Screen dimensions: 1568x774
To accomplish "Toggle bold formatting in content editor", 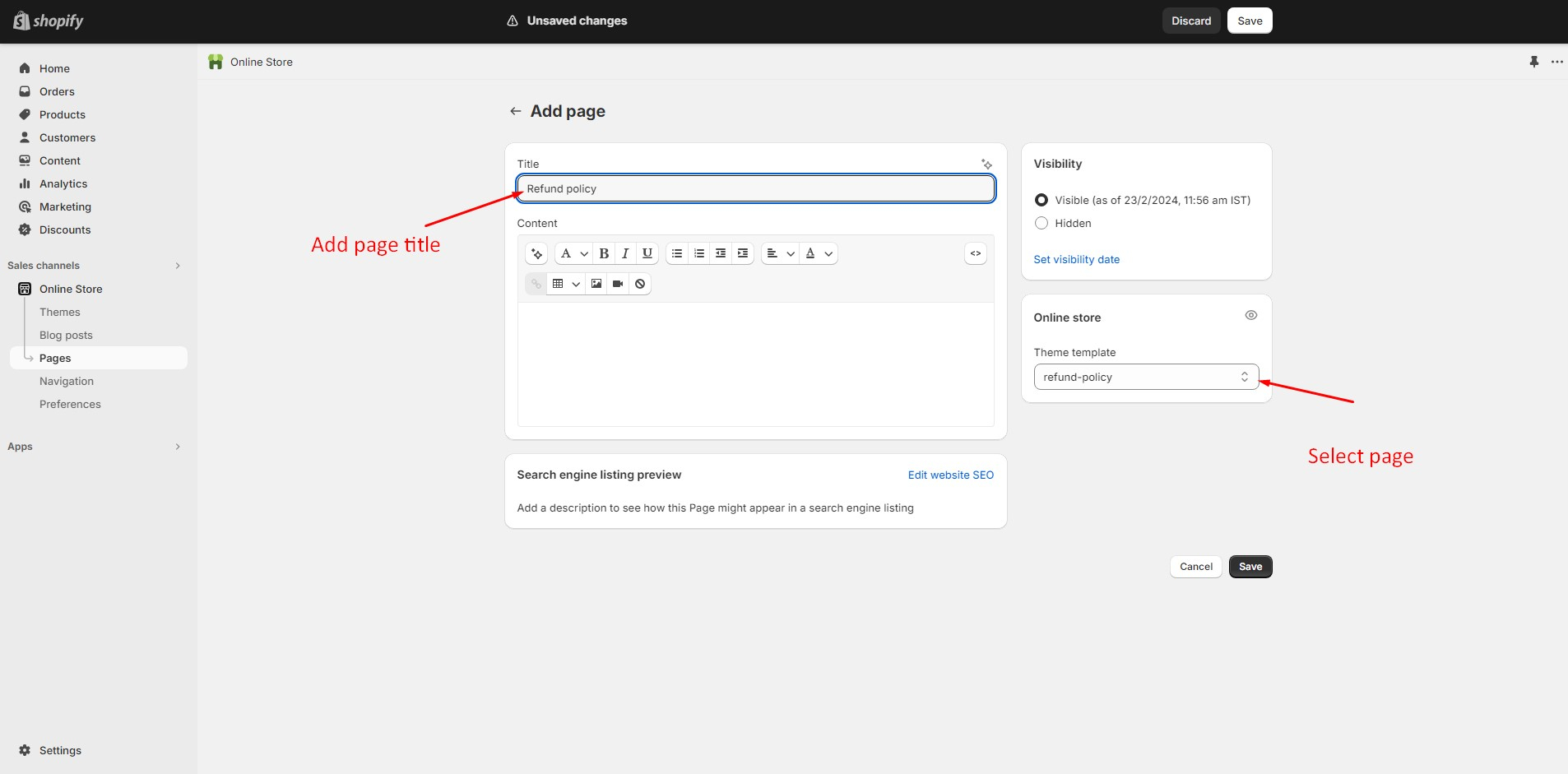I will 604,253.
